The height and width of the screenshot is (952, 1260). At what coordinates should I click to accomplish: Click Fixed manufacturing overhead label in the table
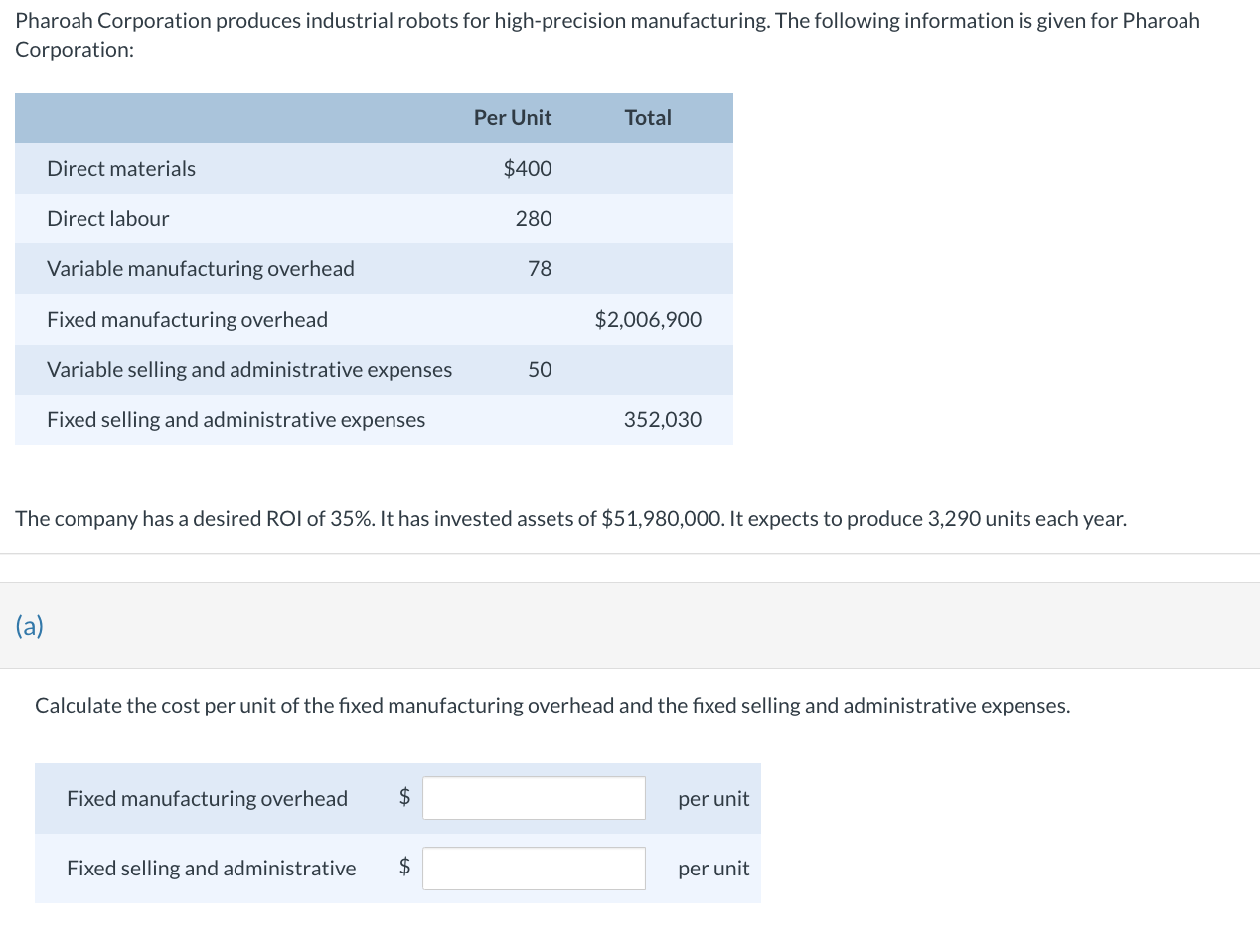(x=187, y=320)
